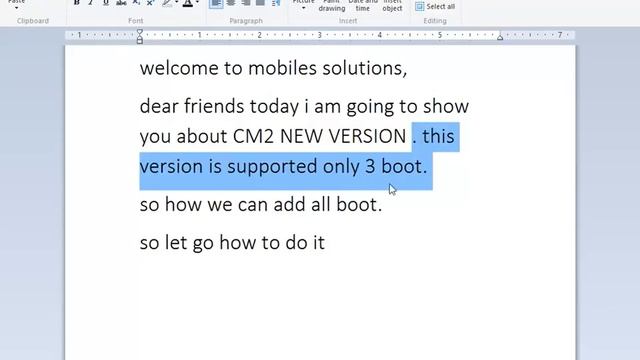Open the Paragraph settings icon
The height and width of the screenshot is (360, 640).
pyautogui.click(x=276, y=3)
